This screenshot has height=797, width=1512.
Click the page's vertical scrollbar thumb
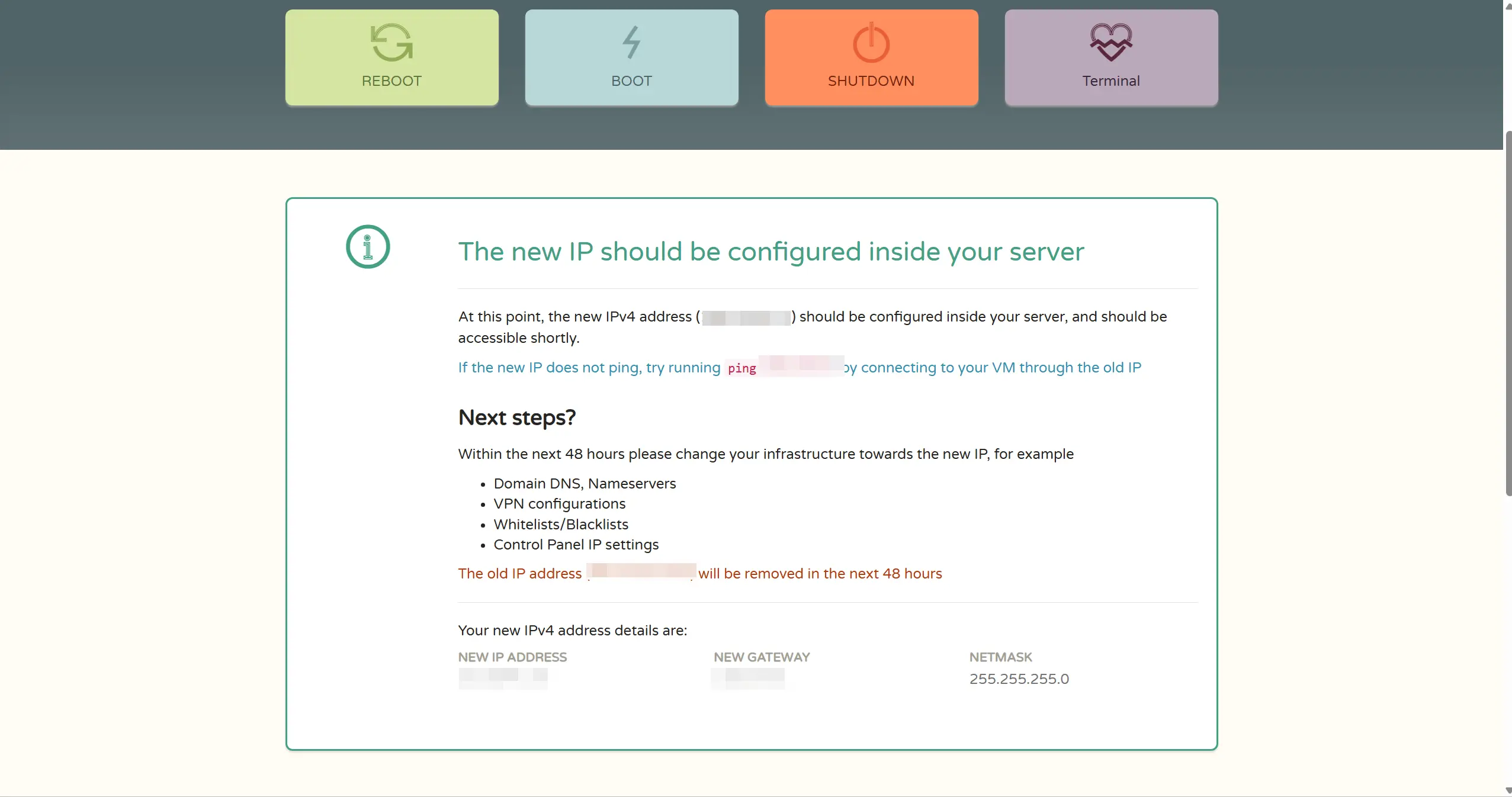pos(1508,314)
